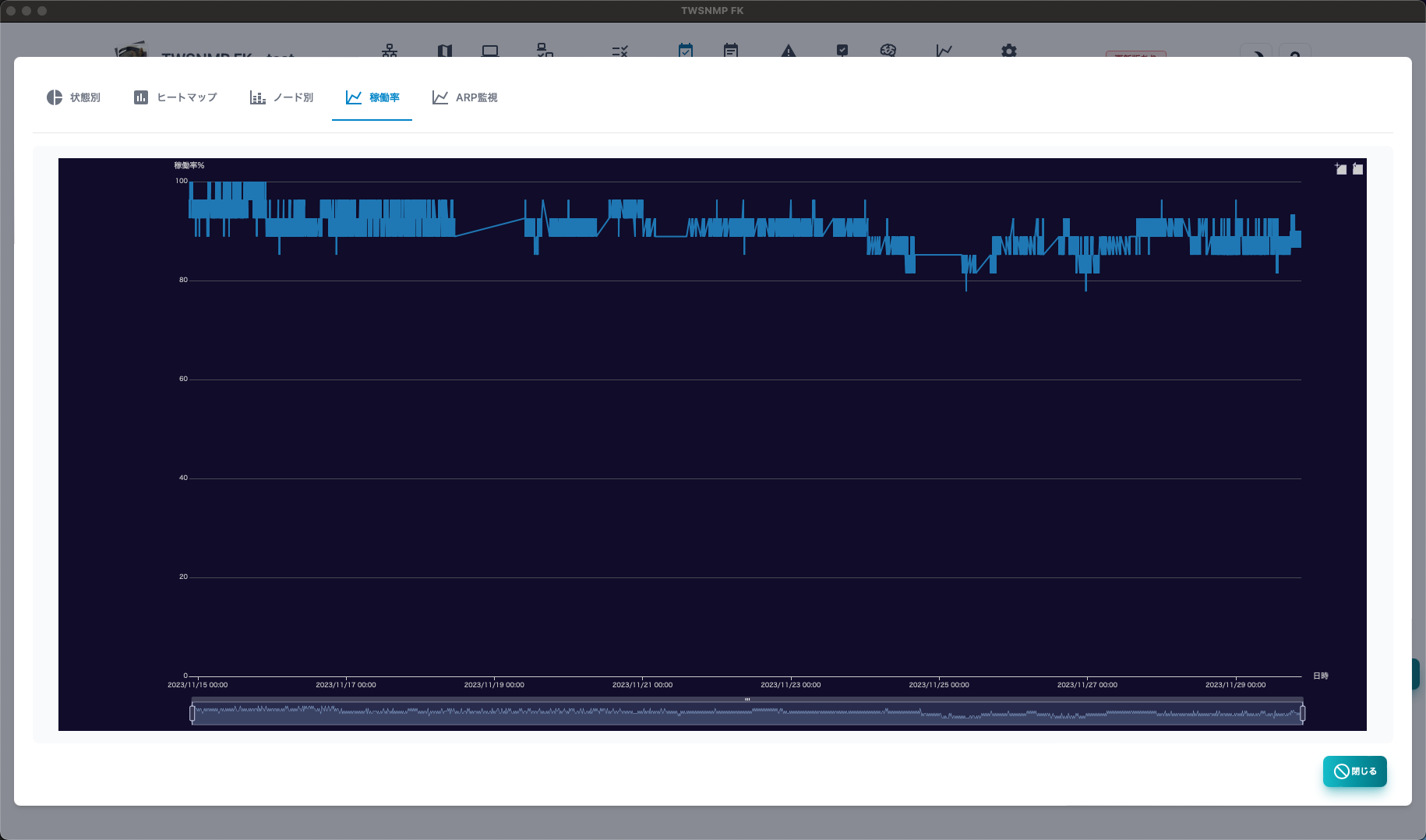Click the line chart icon in toolbar

coord(944,51)
